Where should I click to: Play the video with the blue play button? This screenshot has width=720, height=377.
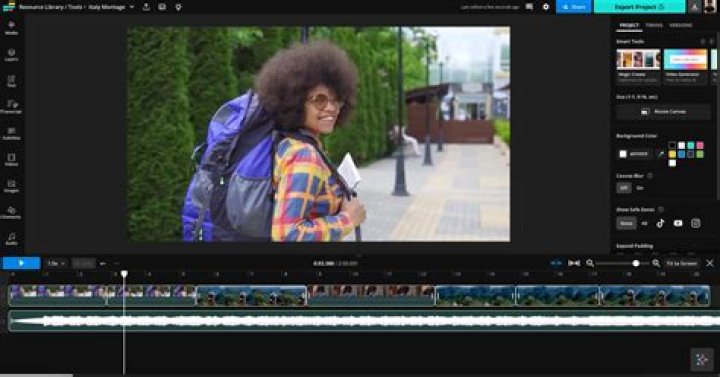point(21,263)
